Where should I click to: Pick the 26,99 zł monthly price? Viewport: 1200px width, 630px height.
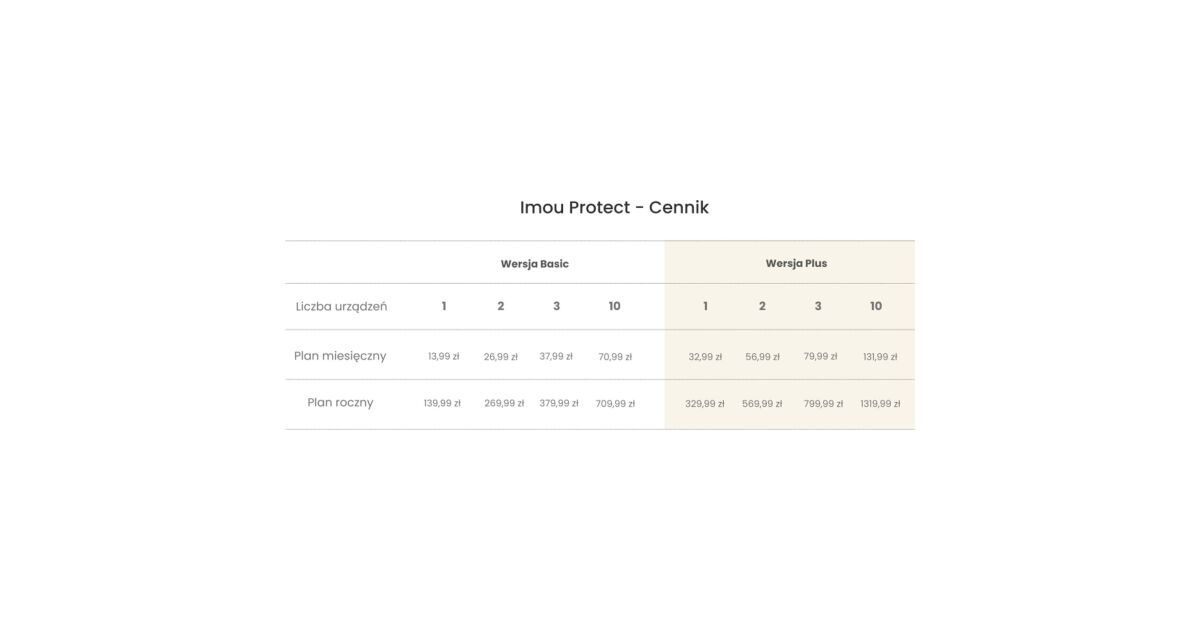501,357
